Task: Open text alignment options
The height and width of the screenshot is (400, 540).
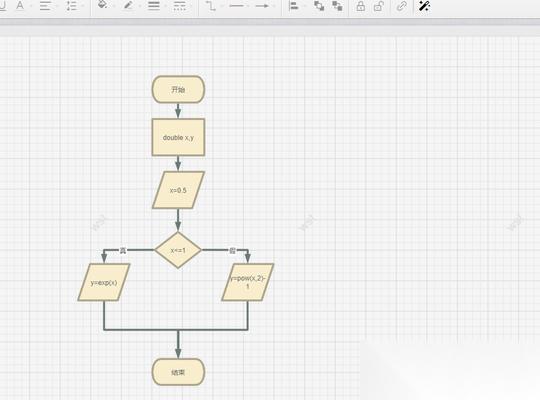Action: 45,6
